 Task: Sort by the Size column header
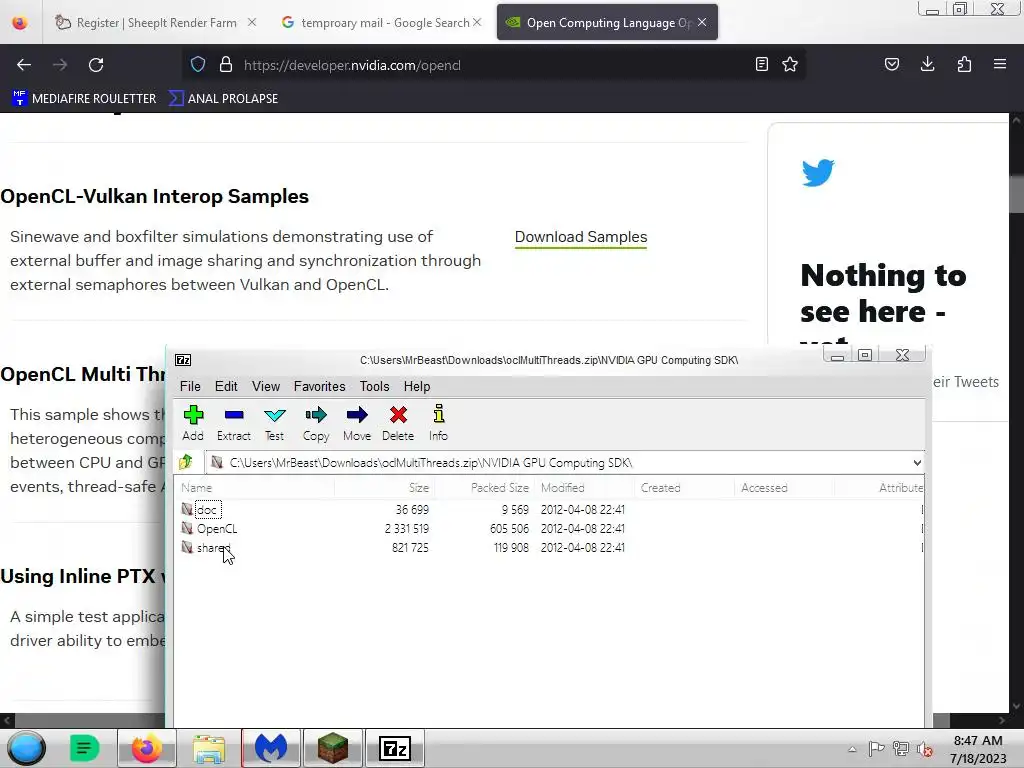[384, 487]
